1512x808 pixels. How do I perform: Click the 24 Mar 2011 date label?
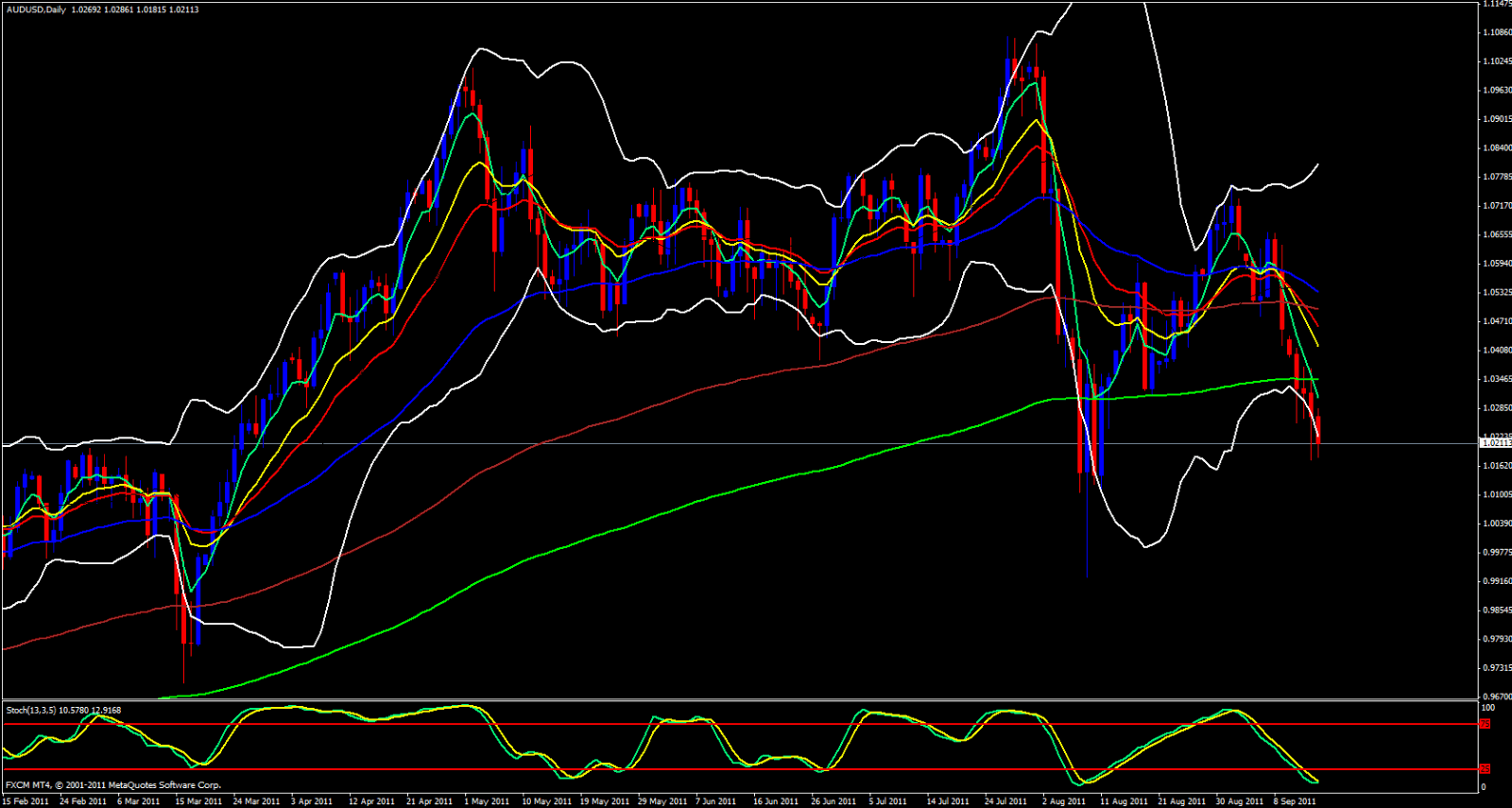256,801
